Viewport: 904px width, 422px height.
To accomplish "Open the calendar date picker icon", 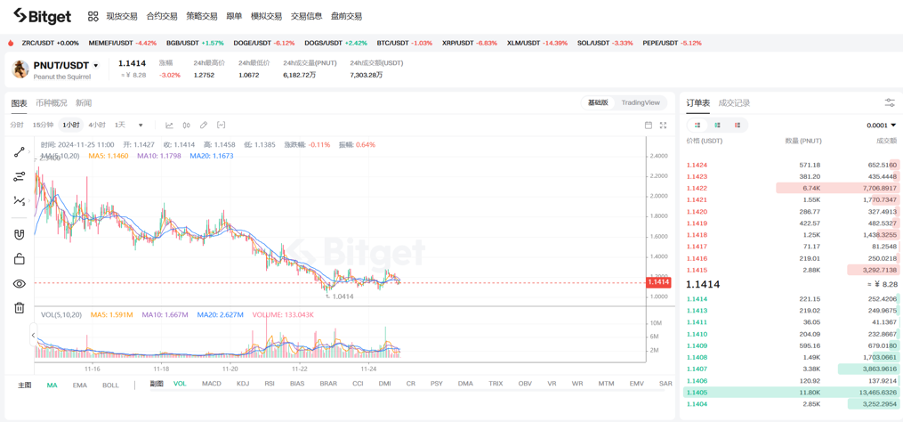I will pos(648,125).
